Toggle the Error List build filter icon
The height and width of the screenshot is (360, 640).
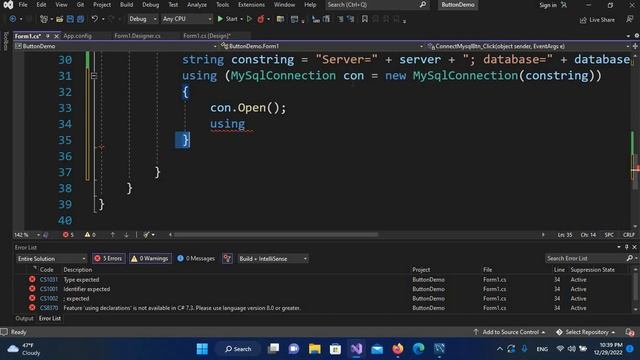pyautogui.click(x=227, y=258)
